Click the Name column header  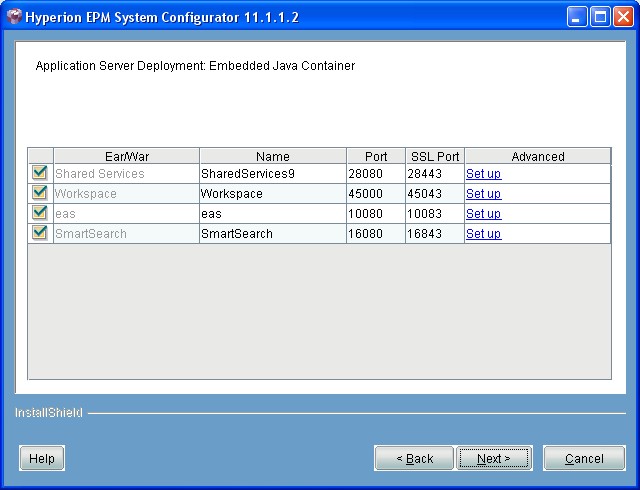coord(273,156)
